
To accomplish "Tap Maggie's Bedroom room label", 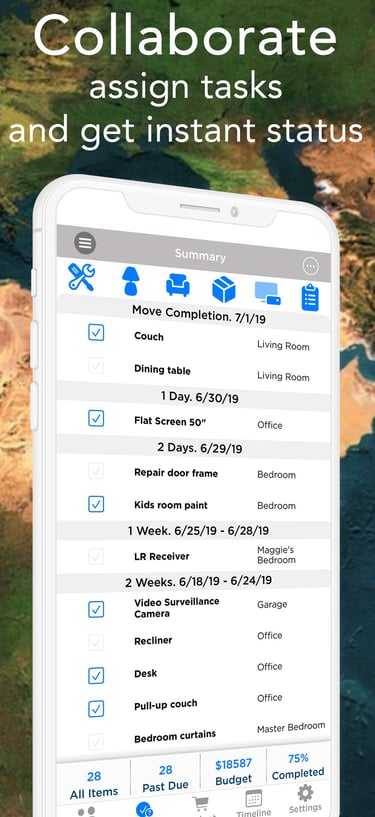I will [277, 555].
